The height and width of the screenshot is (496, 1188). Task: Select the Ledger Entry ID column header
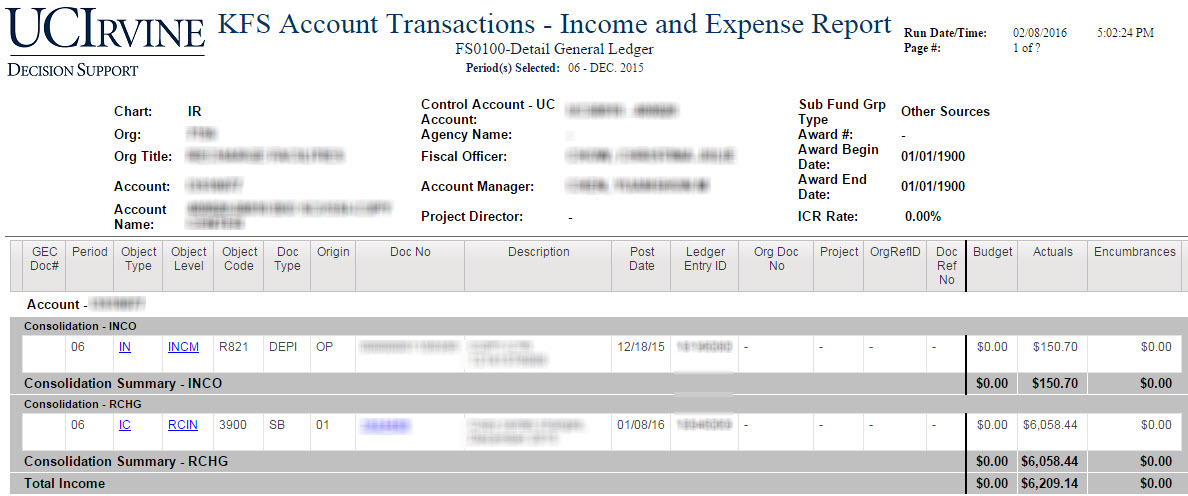click(706, 259)
